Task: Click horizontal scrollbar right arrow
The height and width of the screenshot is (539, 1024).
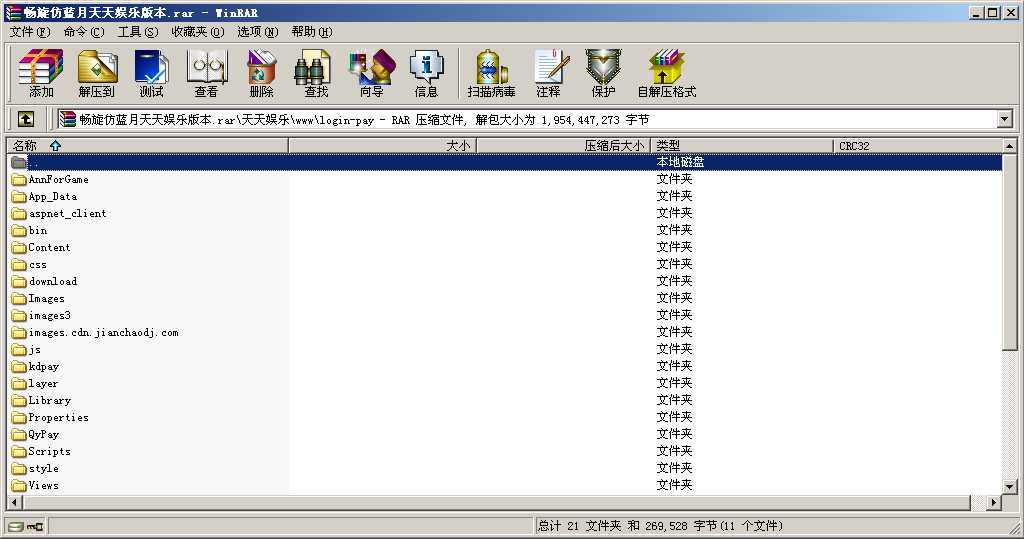Action: (994, 502)
